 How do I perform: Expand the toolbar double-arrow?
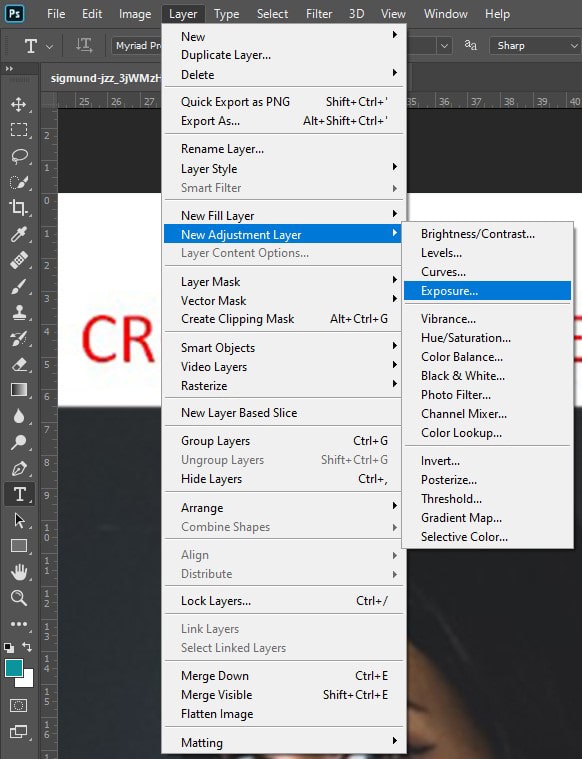[9, 69]
